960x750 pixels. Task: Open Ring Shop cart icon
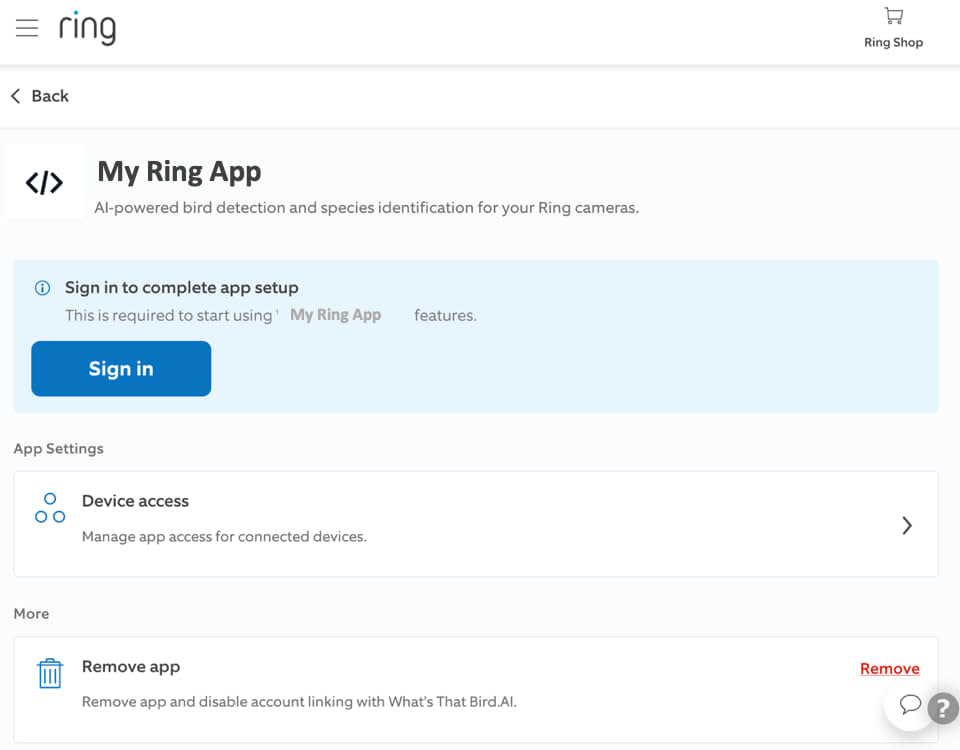click(x=893, y=16)
